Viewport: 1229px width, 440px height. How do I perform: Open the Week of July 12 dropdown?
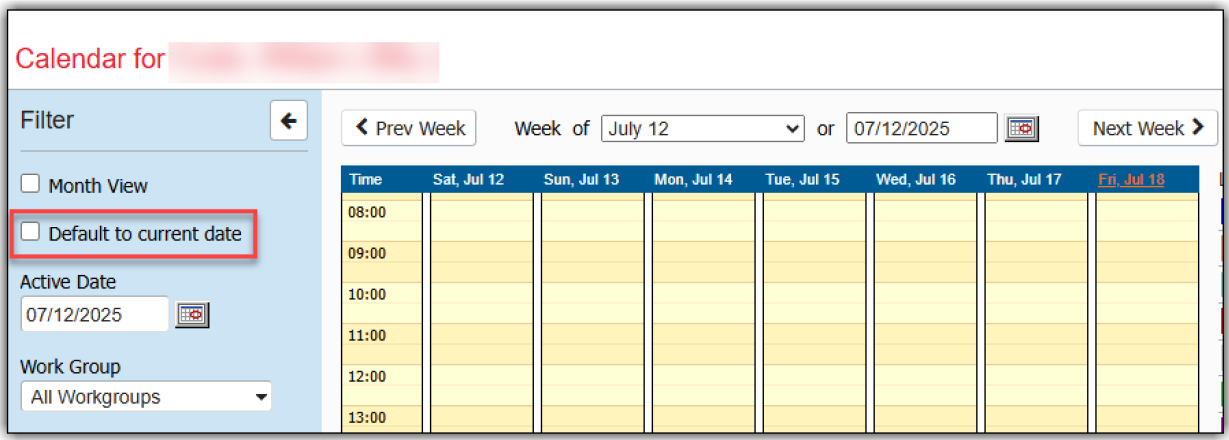pyautogui.click(x=702, y=128)
